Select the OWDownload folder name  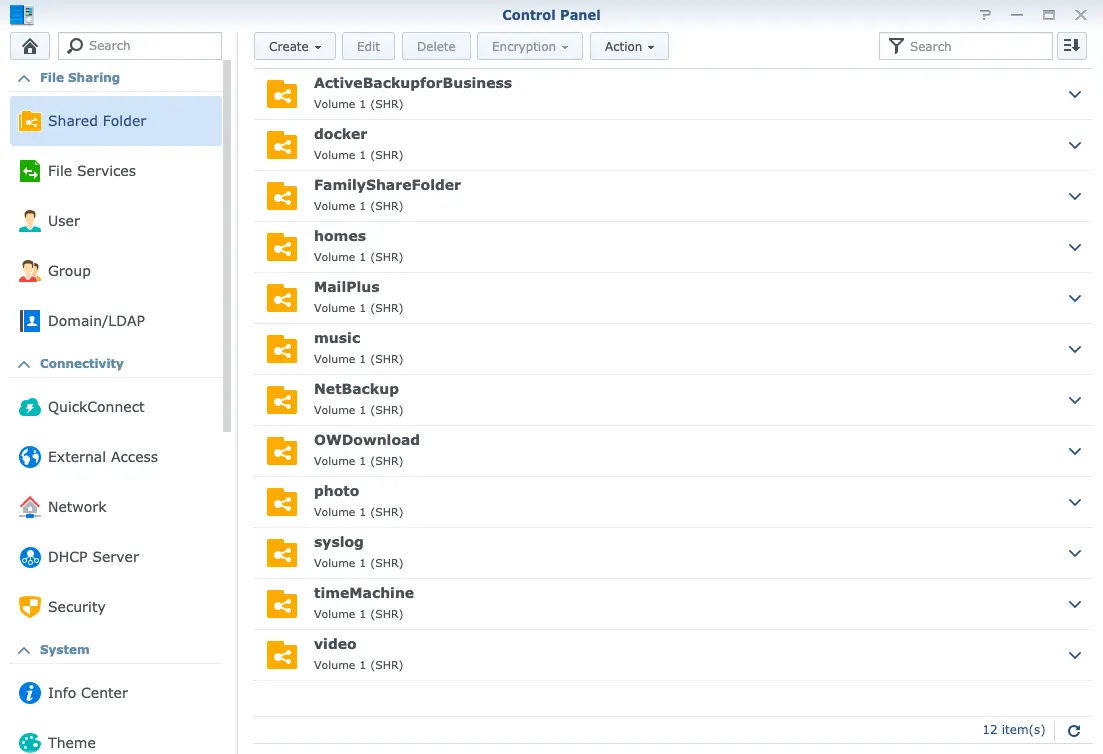click(366, 440)
